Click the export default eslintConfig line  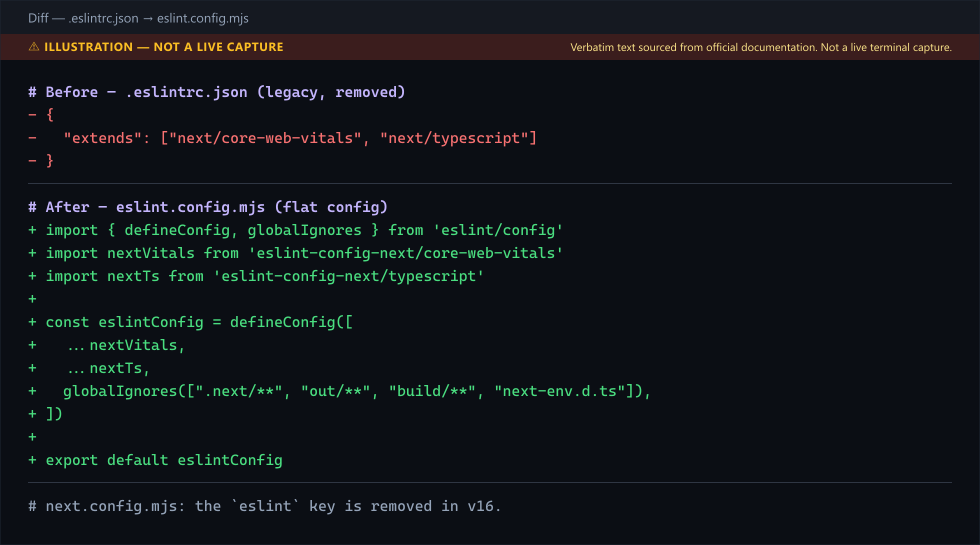(156, 461)
